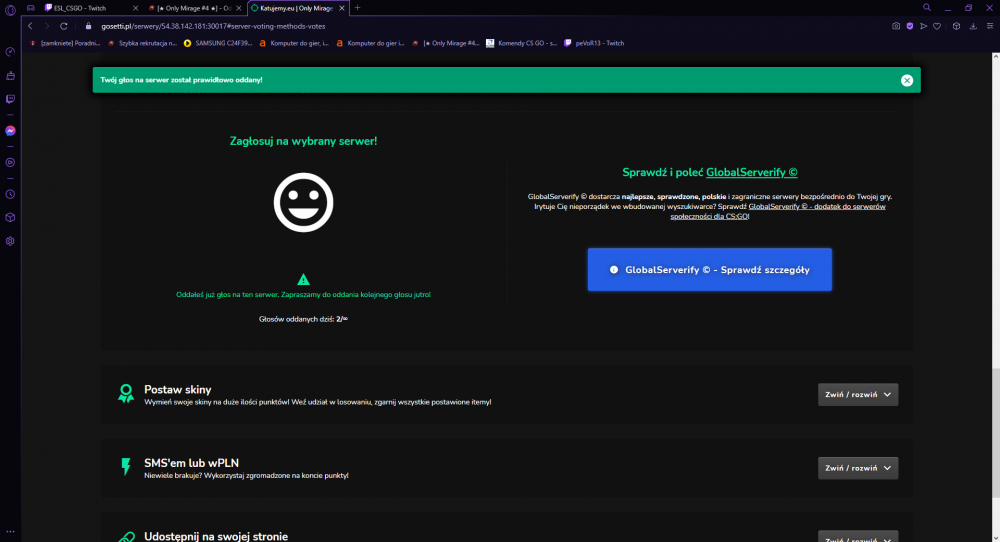This screenshot has width=1000, height=542.
Task: Open sidebar setup three-dots icon
Action: [10, 531]
